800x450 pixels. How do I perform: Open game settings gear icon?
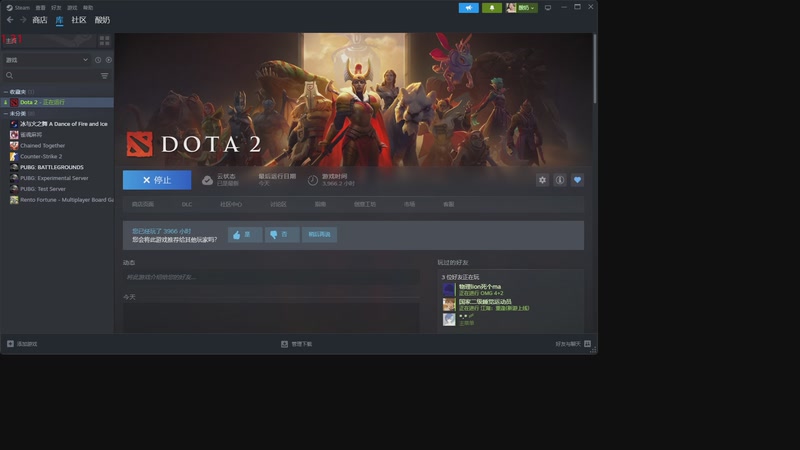[x=542, y=180]
